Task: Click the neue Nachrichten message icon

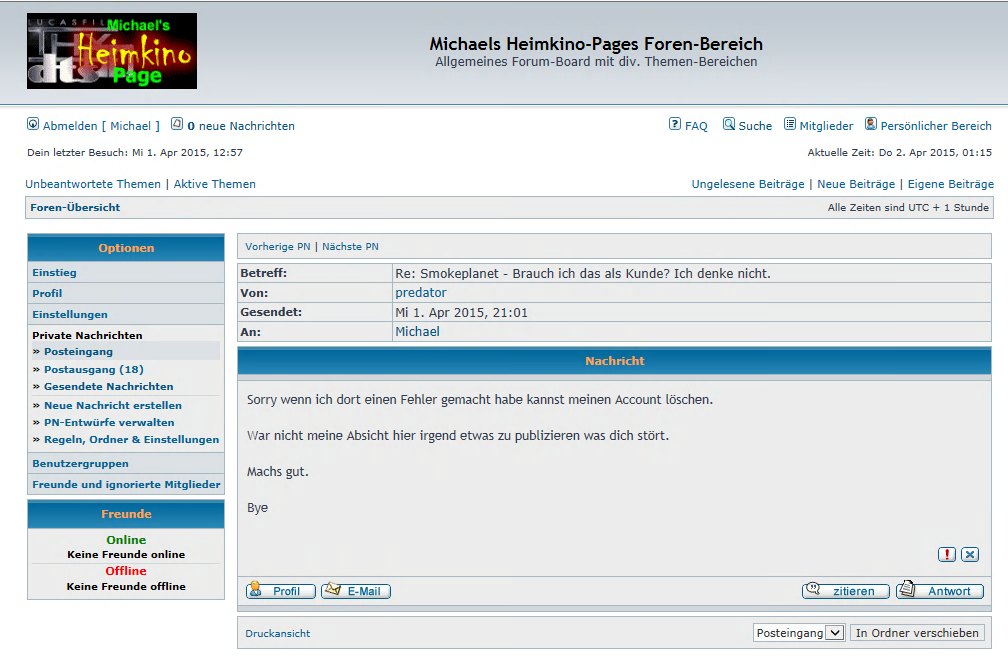Action: [177, 125]
